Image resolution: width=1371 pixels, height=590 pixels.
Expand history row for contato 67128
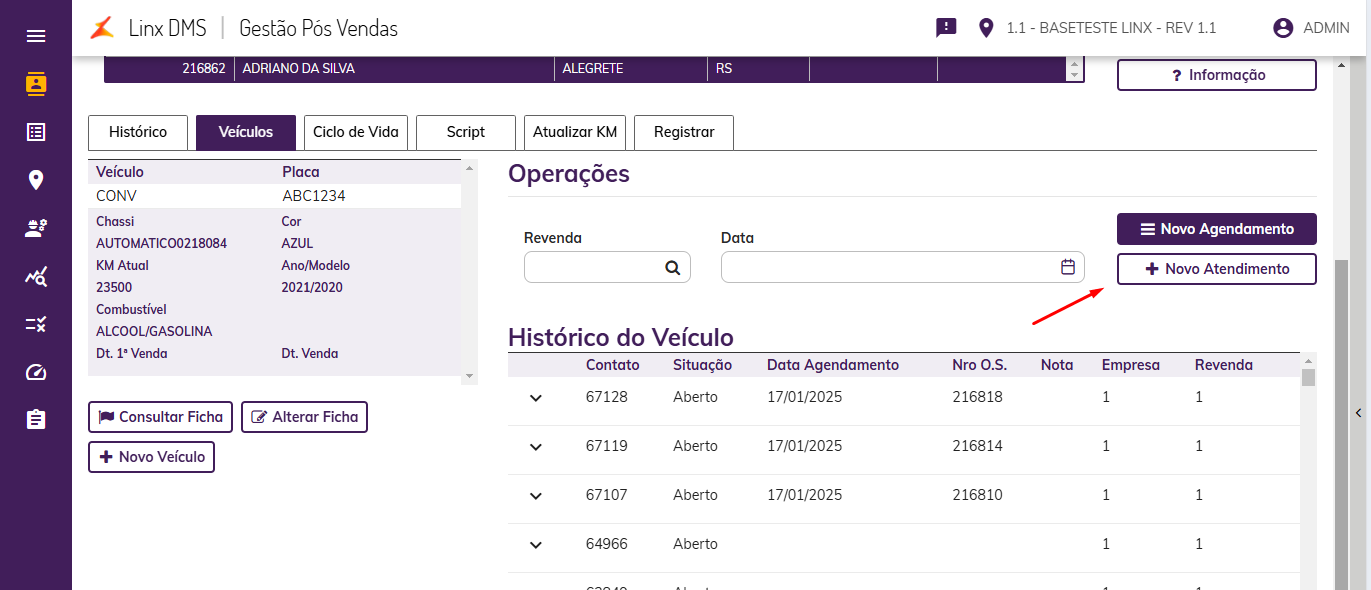(536, 398)
